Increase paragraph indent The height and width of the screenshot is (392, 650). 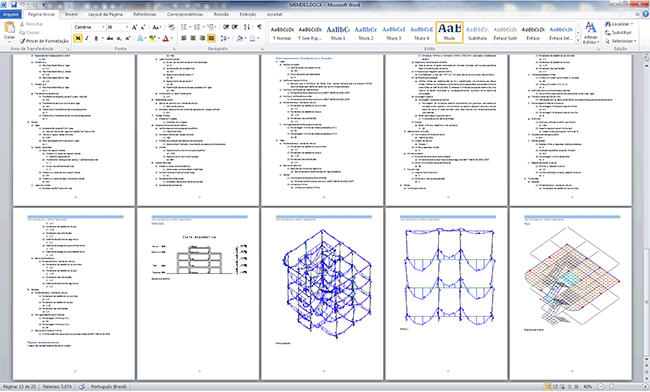coord(235,27)
